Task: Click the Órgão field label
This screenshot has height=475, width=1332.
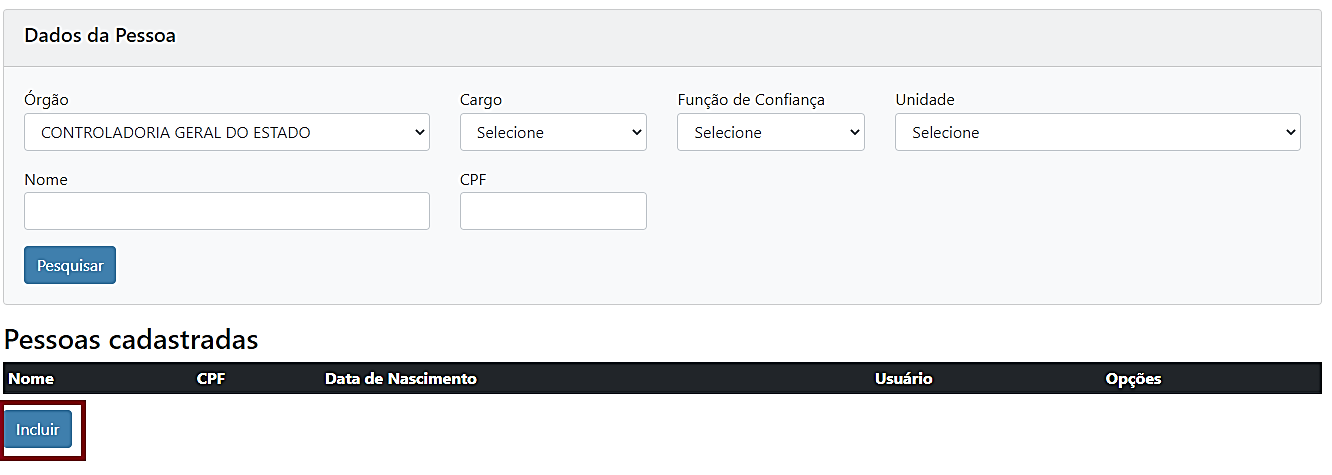Action: pos(47,100)
